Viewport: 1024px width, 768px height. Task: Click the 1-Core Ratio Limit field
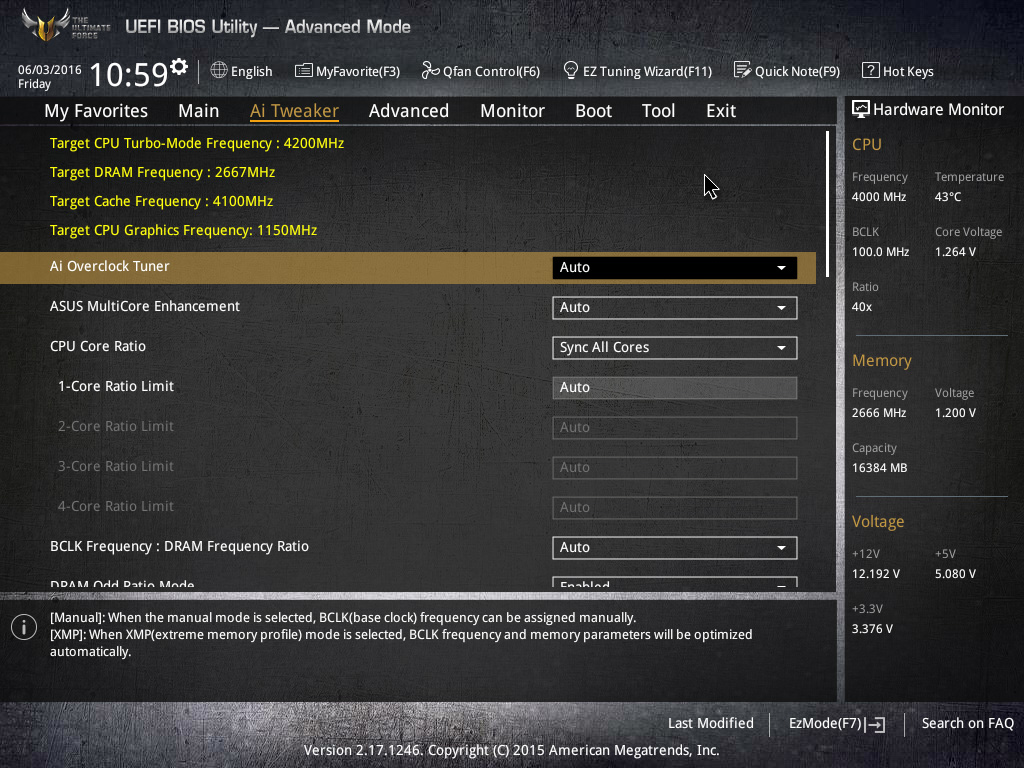tap(675, 388)
